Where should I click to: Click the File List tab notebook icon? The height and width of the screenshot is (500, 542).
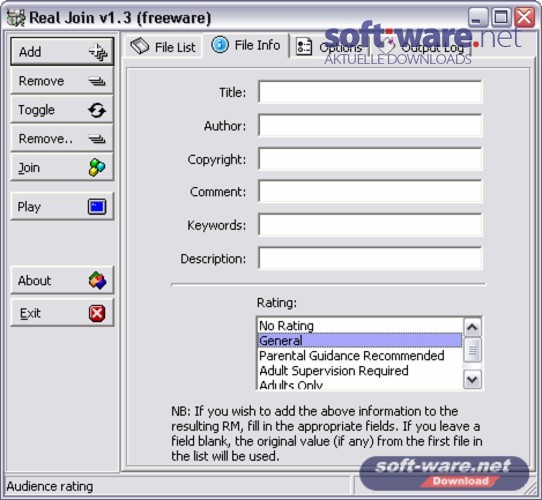[x=139, y=46]
